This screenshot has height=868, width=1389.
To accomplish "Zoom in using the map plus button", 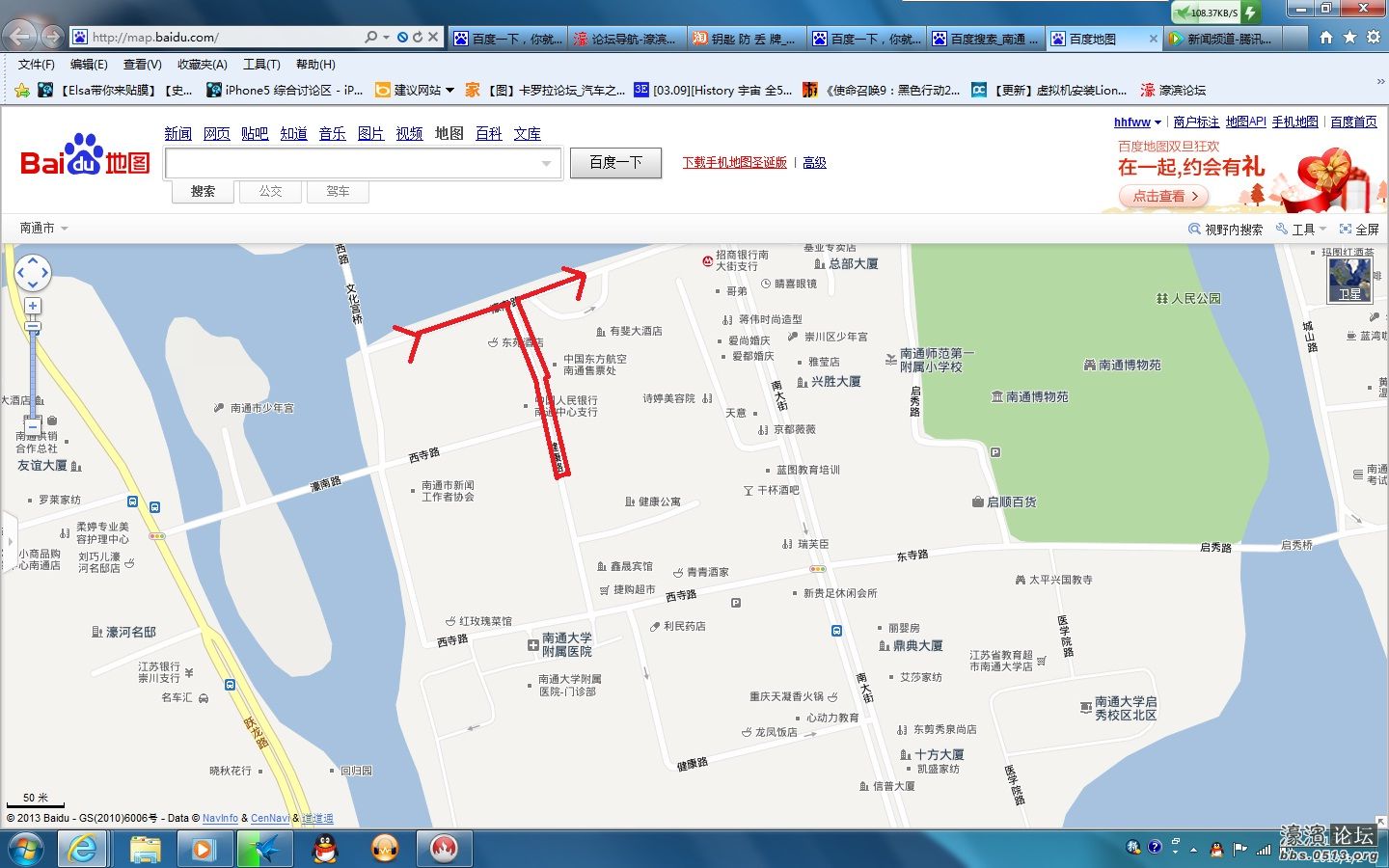I will point(33,306).
